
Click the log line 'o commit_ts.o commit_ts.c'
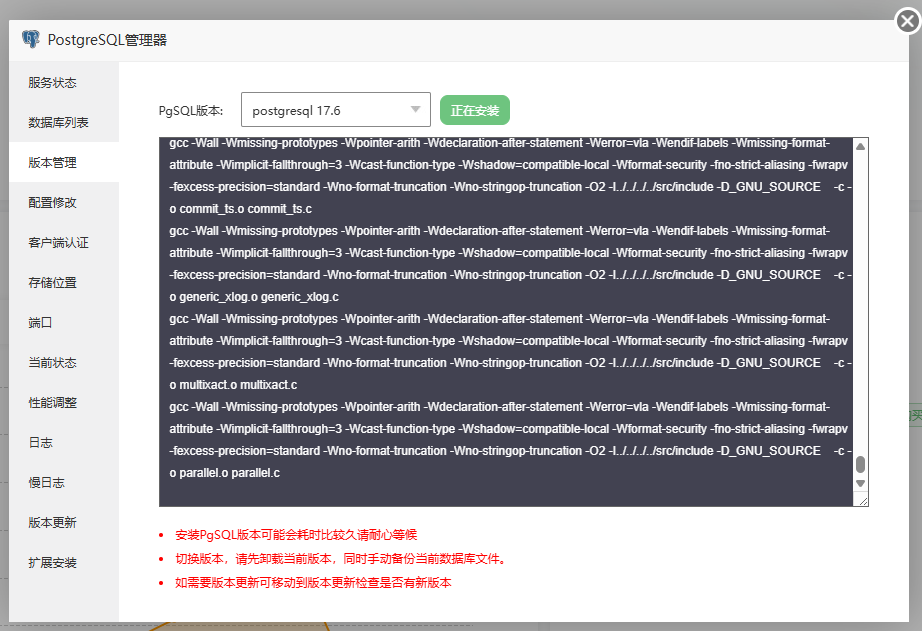tap(240, 209)
